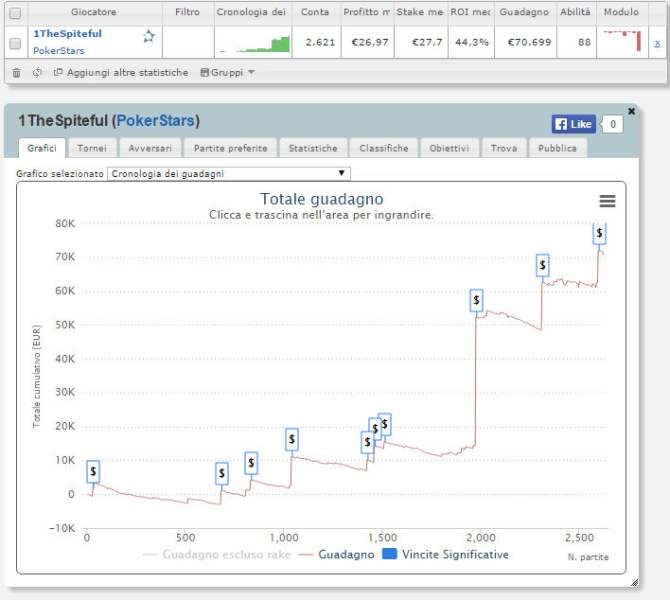Click the panel resize grip icon
The height and width of the screenshot is (600, 670).
[635, 582]
